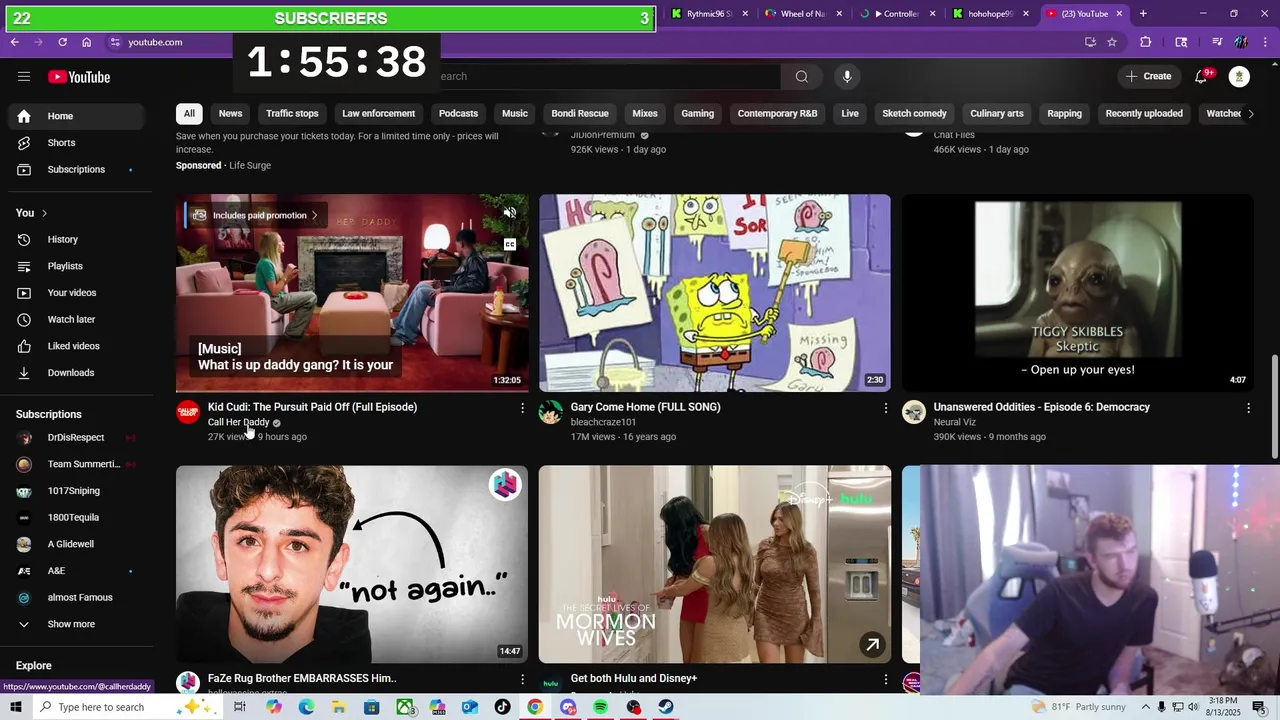
Task: Open Downloads in the sidebar
Action: click(76, 373)
